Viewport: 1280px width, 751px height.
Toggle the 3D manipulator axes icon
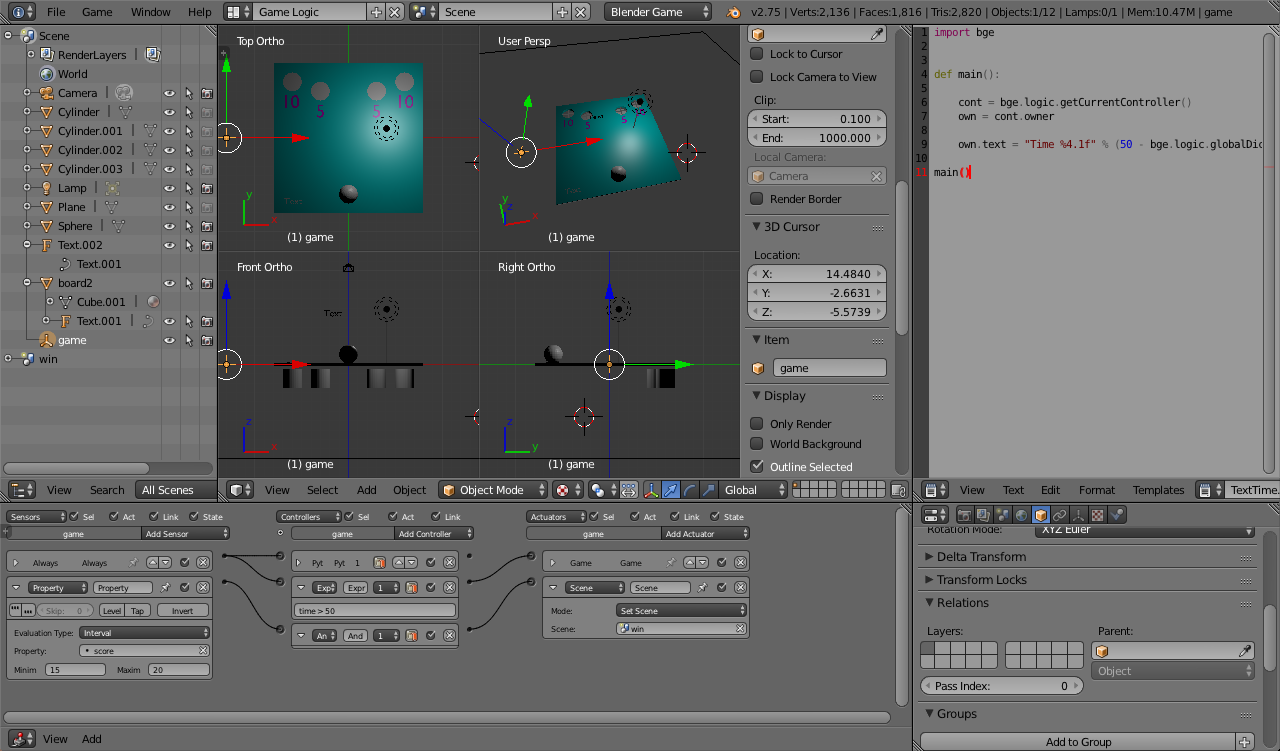pos(651,490)
